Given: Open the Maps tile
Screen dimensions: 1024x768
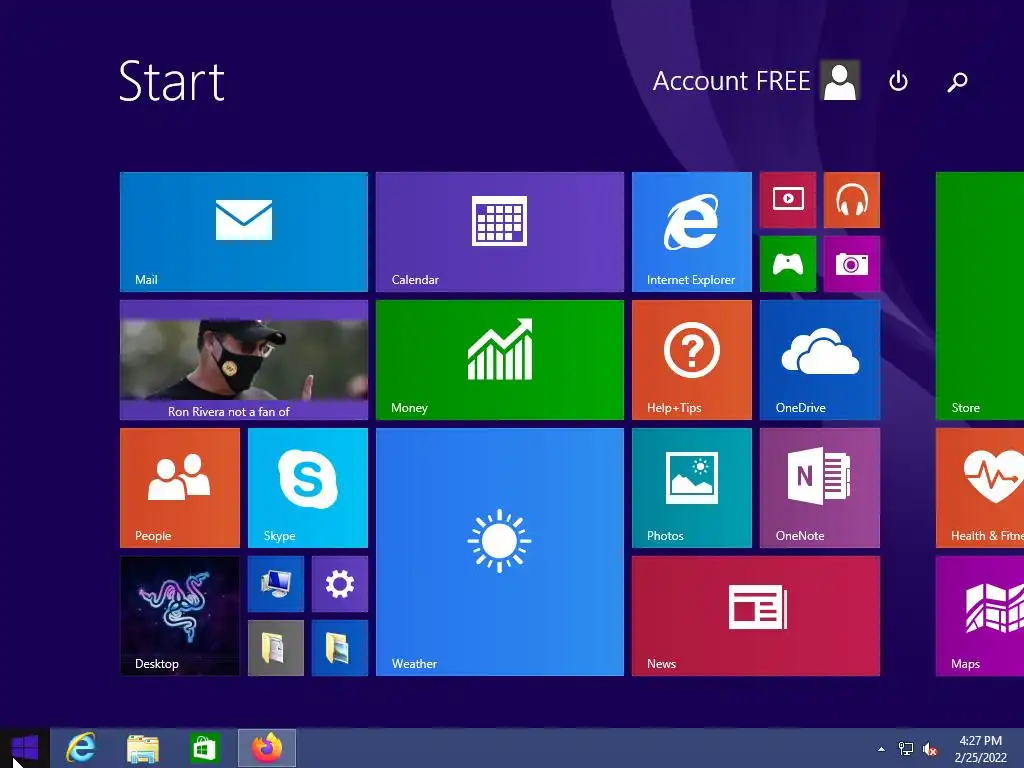Looking at the screenshot, I should tap(980, 616).
